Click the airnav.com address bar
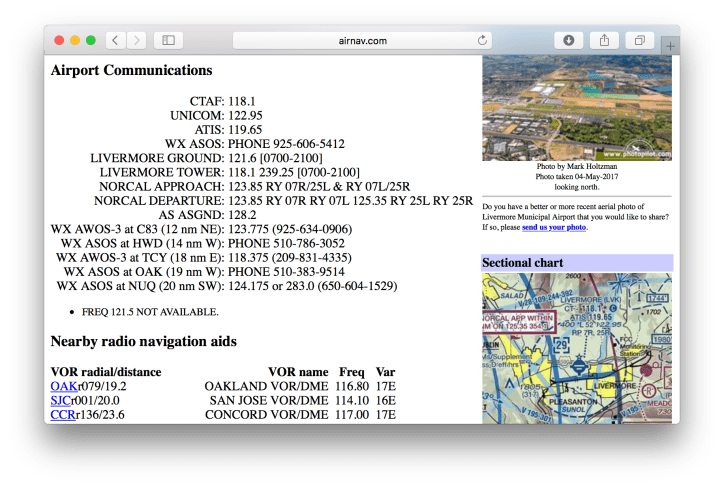Viewport: 724px width, 487px height. [x=362, y=41]
